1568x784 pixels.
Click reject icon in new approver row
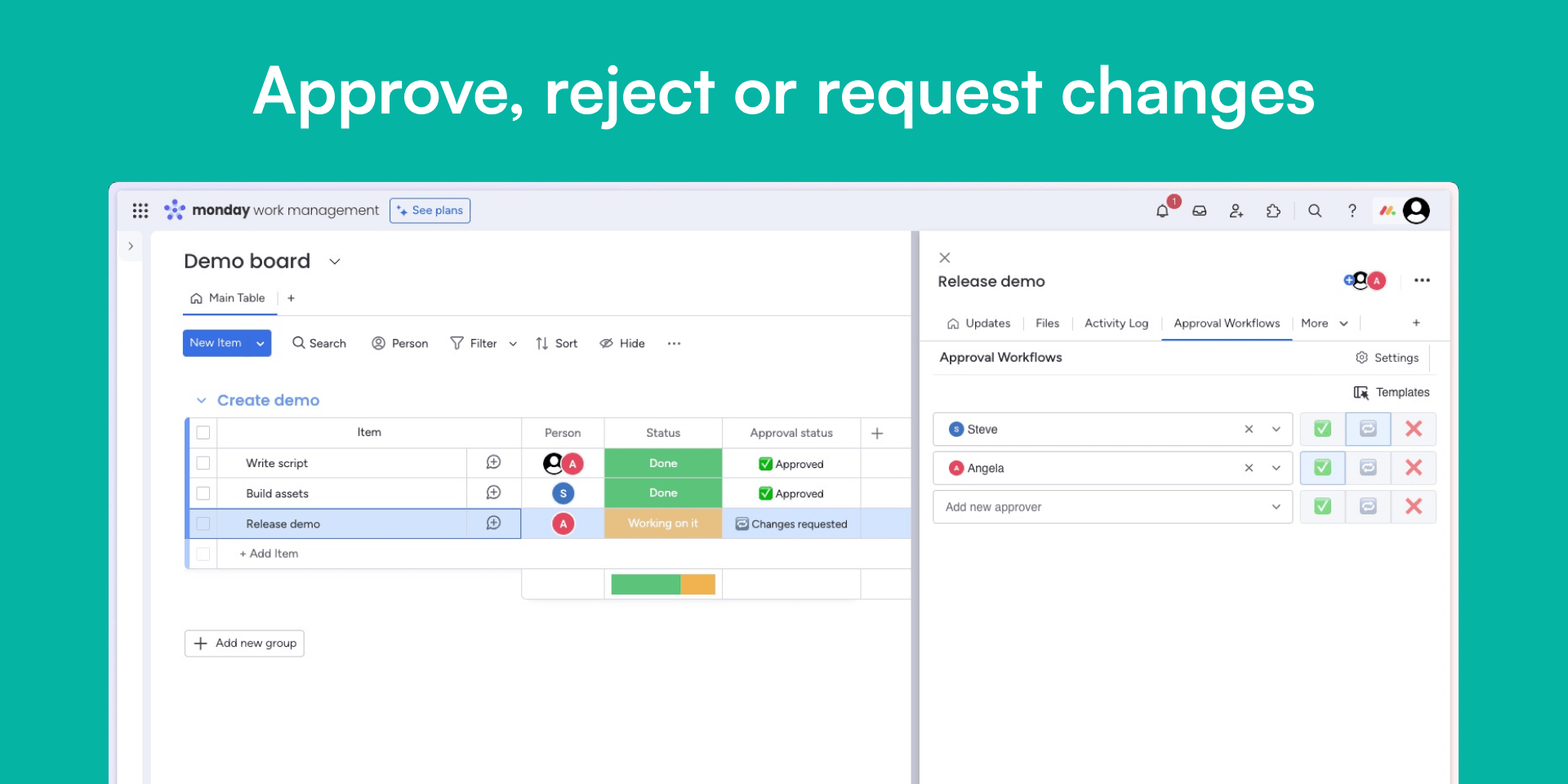(1414, 506)
